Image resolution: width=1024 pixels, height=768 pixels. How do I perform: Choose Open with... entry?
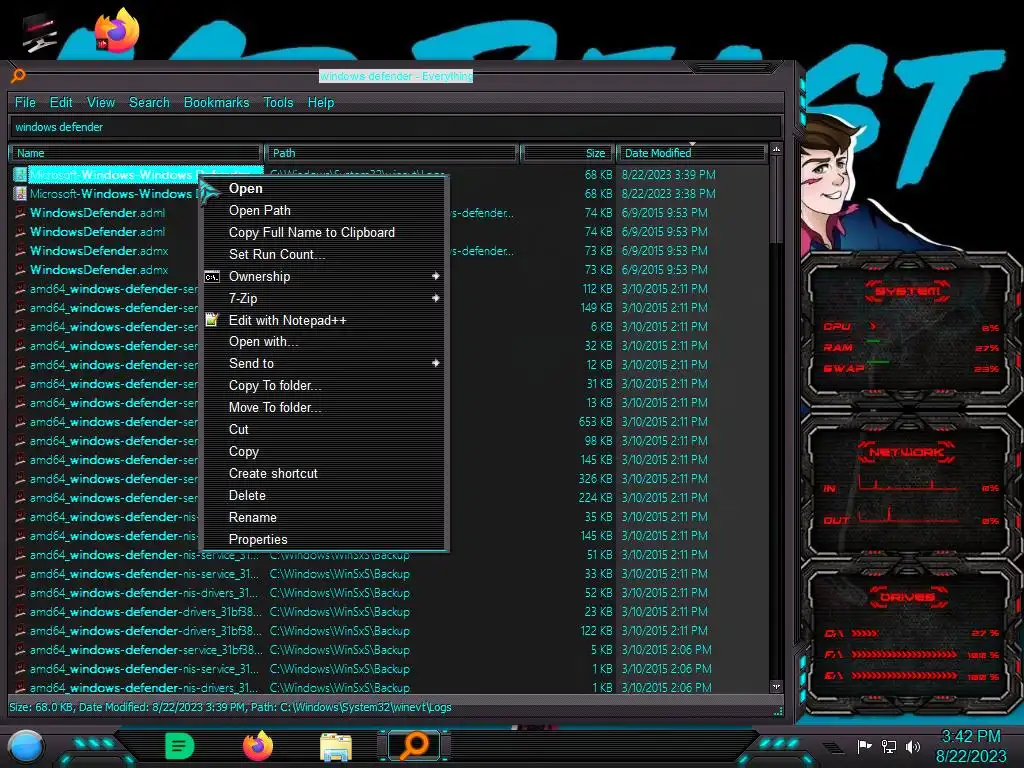click(324, 342)
